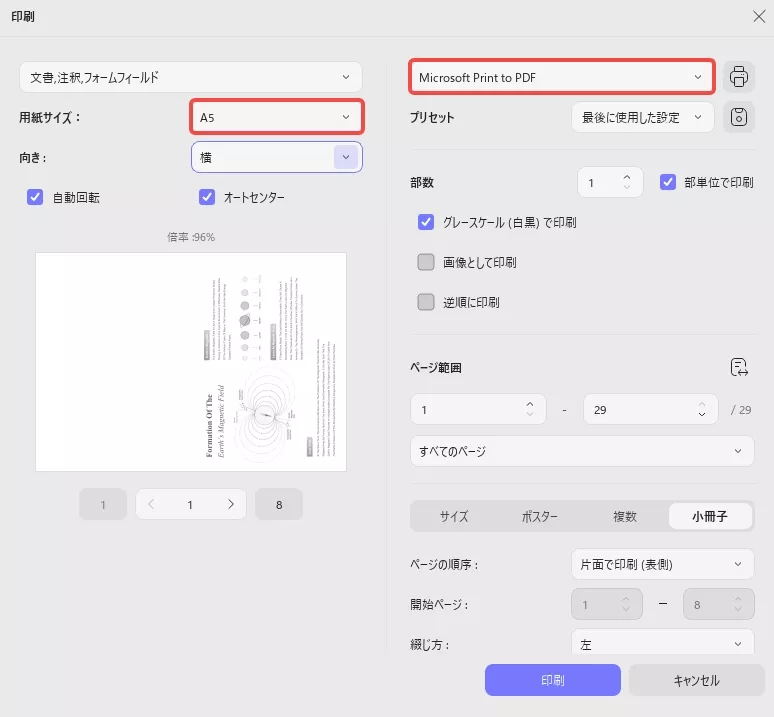The height and width of the screenshot is (717, 774).
Task: Go to previous preview page arrow
Action: 151,504
